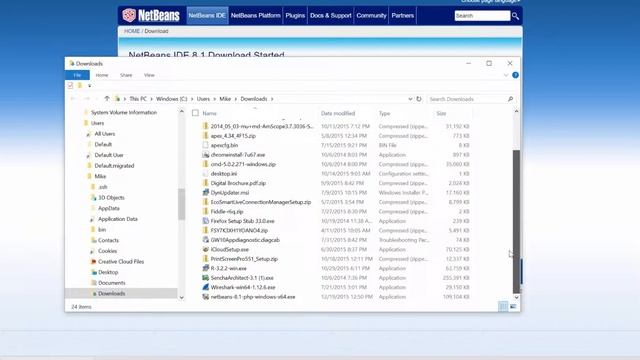Click quick access properties icon in title bar

point(70,85)
